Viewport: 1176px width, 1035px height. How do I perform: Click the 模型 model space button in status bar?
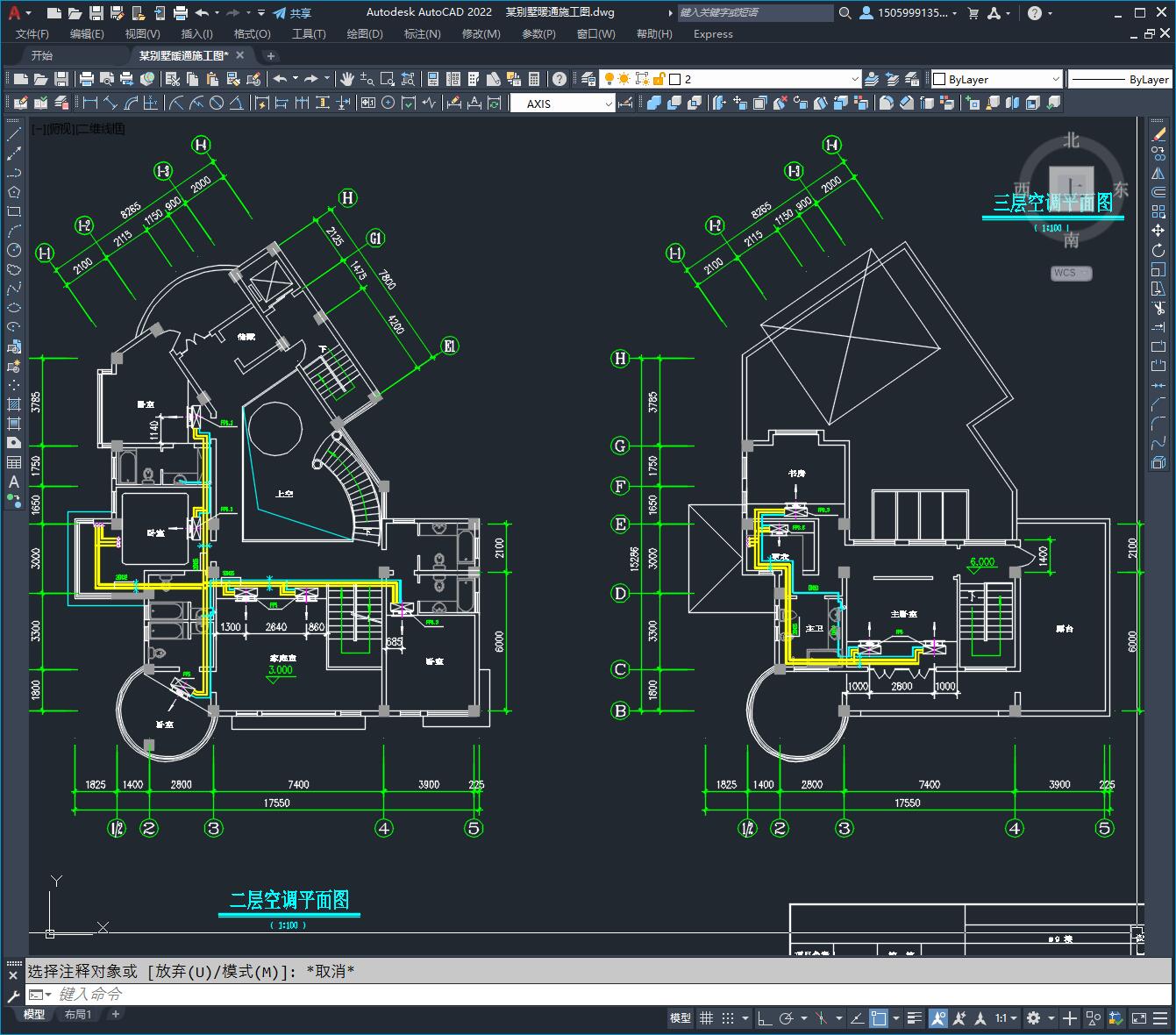[681, 1018]
